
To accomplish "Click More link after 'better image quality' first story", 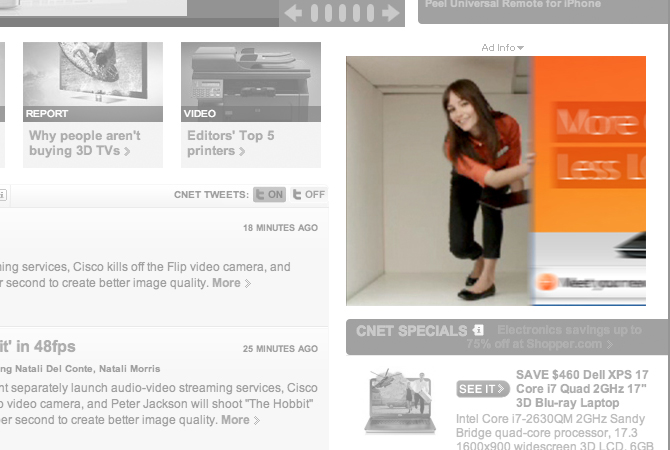I will point(231,283).
